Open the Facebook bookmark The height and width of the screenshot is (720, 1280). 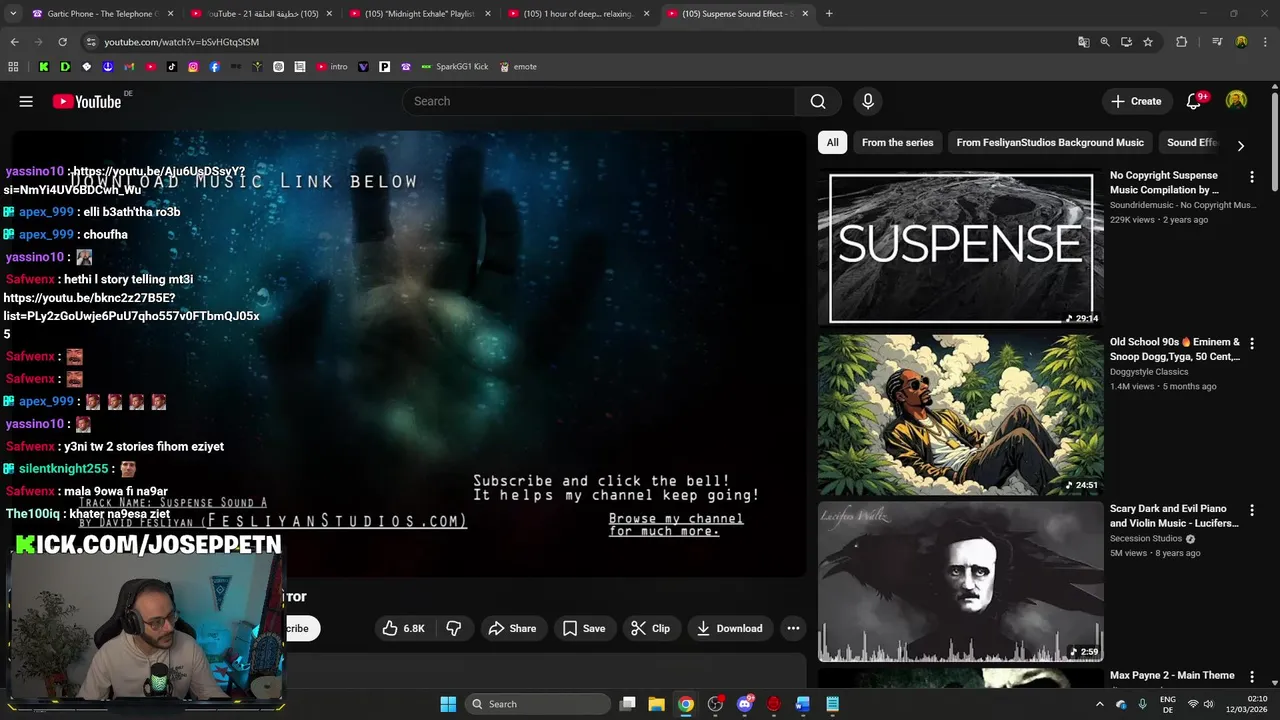point(214,67)
